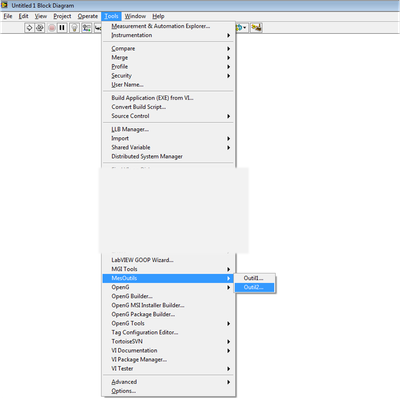Viewport: 400px width, 400px height.
Task: Open Distributed System Manager
Action: (x=168, y=156)
